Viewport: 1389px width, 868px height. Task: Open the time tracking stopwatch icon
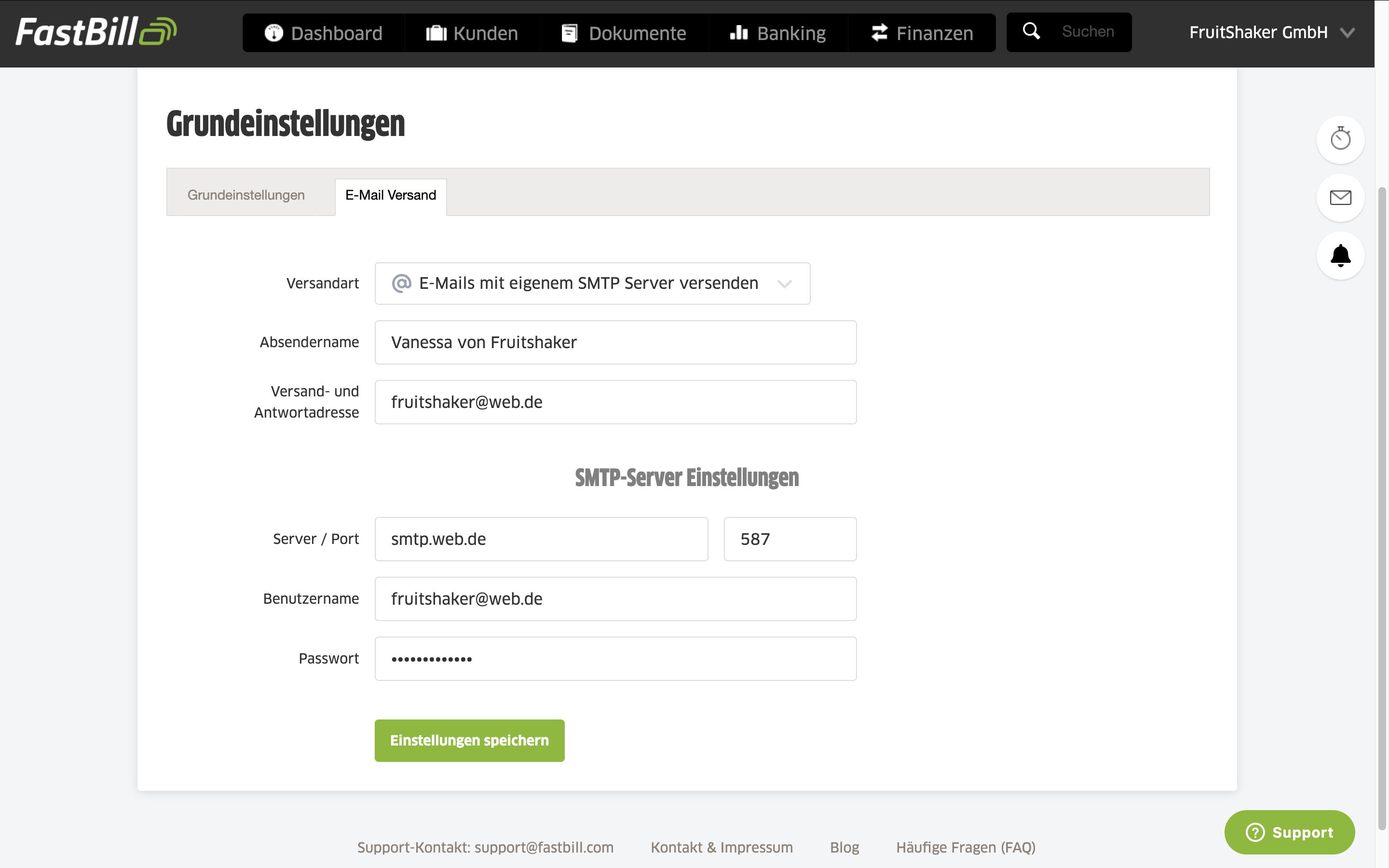(1340, 139)
